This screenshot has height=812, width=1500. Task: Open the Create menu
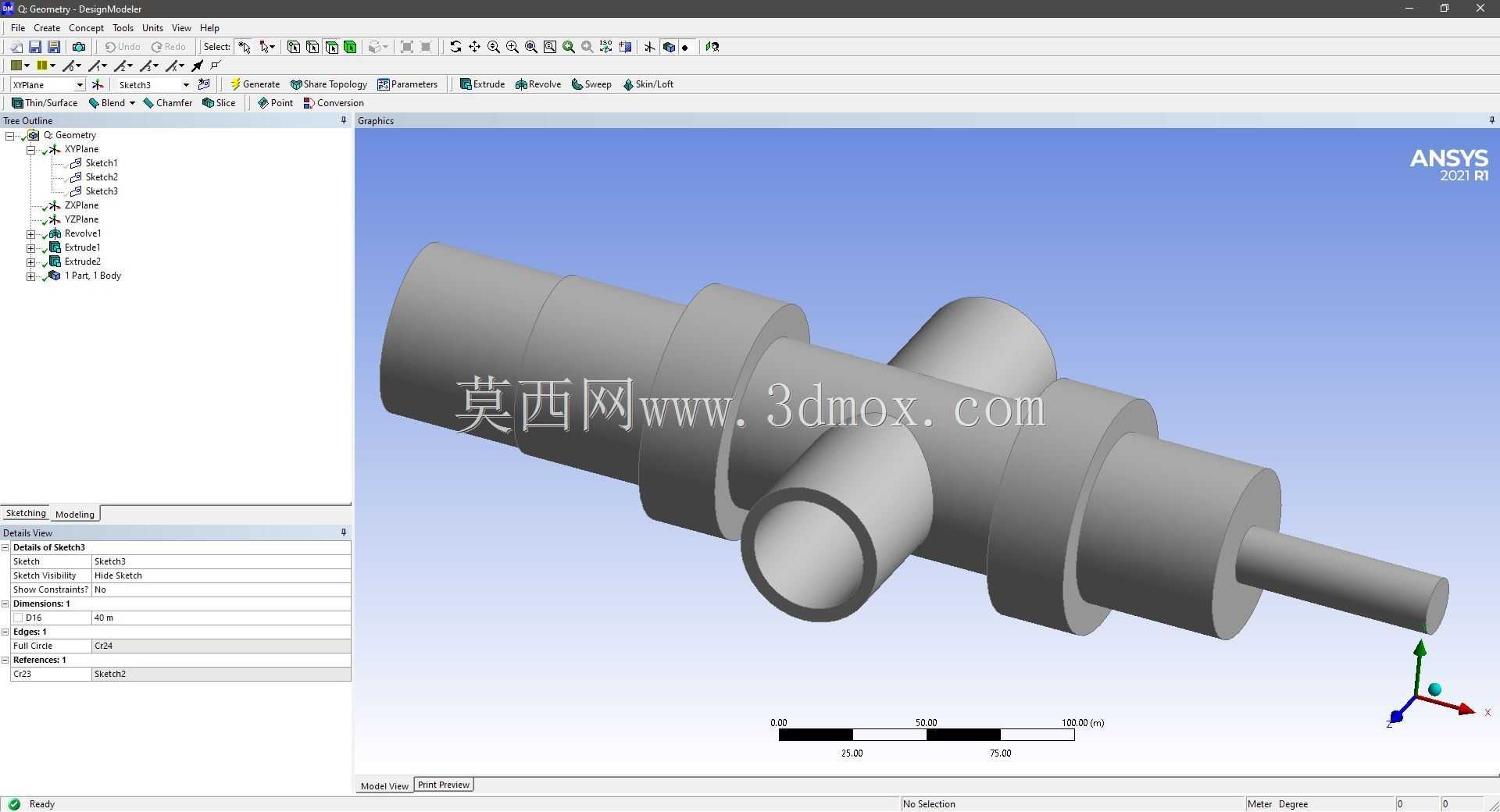click(x=47, y=28)
